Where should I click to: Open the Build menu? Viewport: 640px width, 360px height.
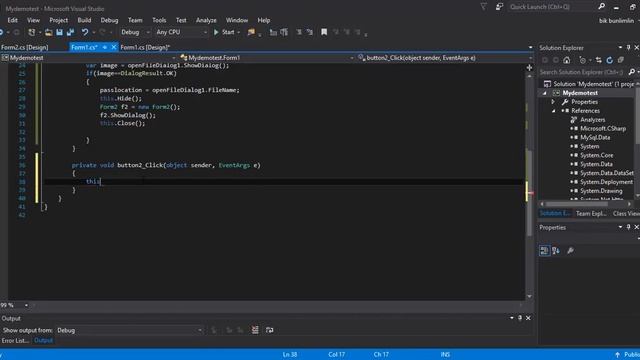(x=84, y=20)
